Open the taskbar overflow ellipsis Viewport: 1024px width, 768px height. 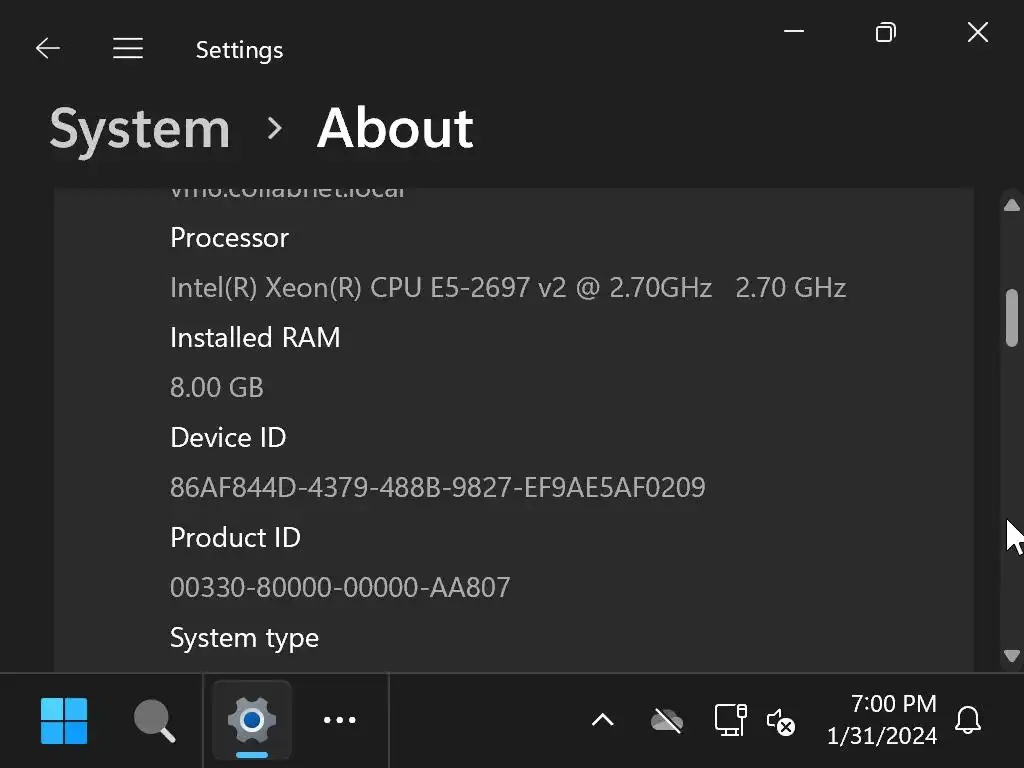[340, 720]
